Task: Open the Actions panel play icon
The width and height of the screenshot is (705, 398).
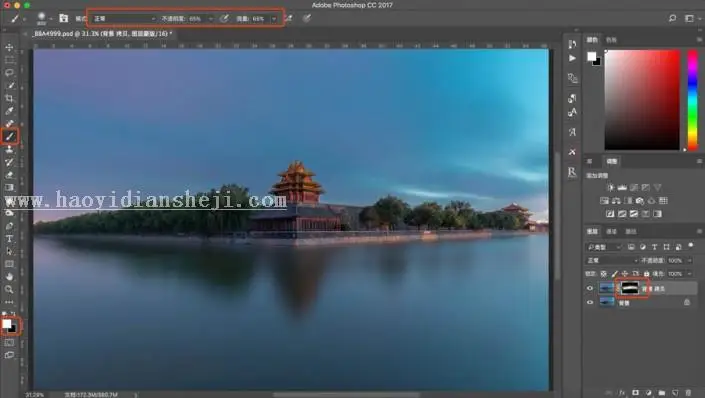Action: (572, 58)
